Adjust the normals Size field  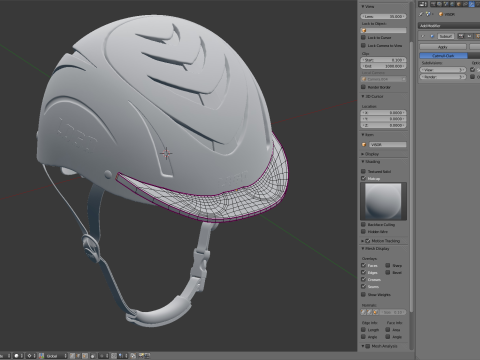click(393, 312)
